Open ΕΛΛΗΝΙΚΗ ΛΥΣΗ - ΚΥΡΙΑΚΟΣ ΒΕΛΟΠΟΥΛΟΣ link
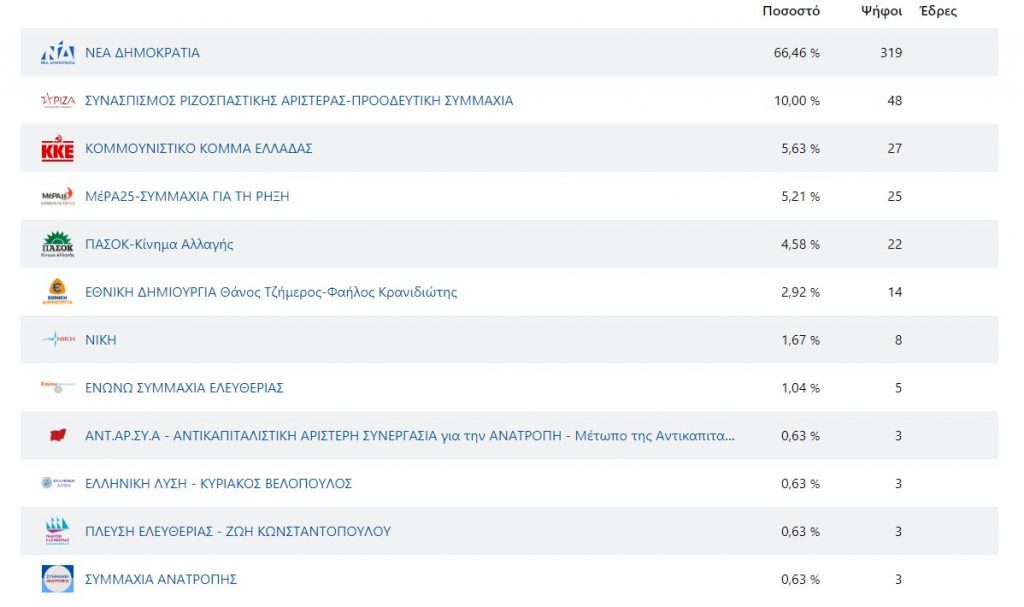Image resolution: width=1024 pixels, height=607 pixels. point(218,484)
